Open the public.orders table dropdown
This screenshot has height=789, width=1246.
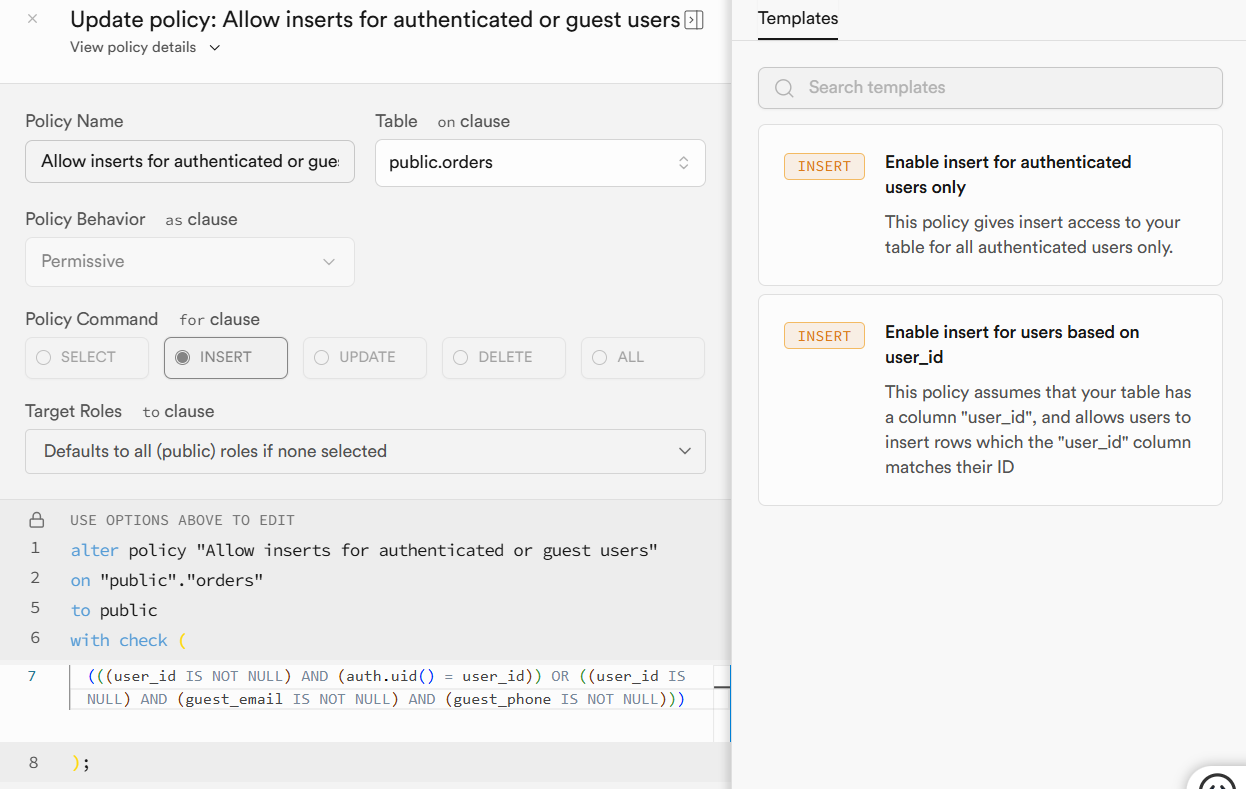(540, 163)
